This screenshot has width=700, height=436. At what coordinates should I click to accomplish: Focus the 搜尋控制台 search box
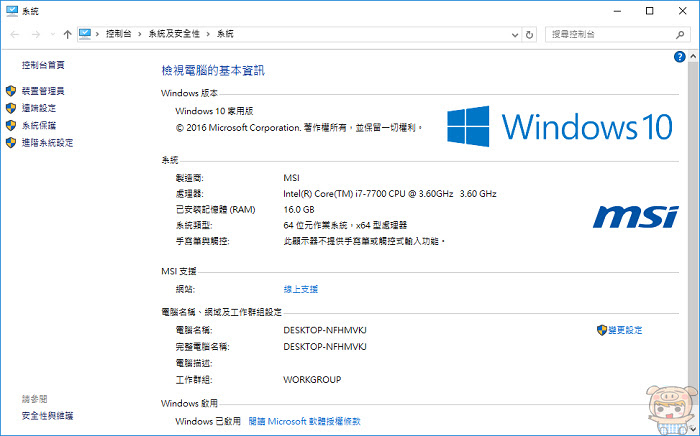(618, 34)
